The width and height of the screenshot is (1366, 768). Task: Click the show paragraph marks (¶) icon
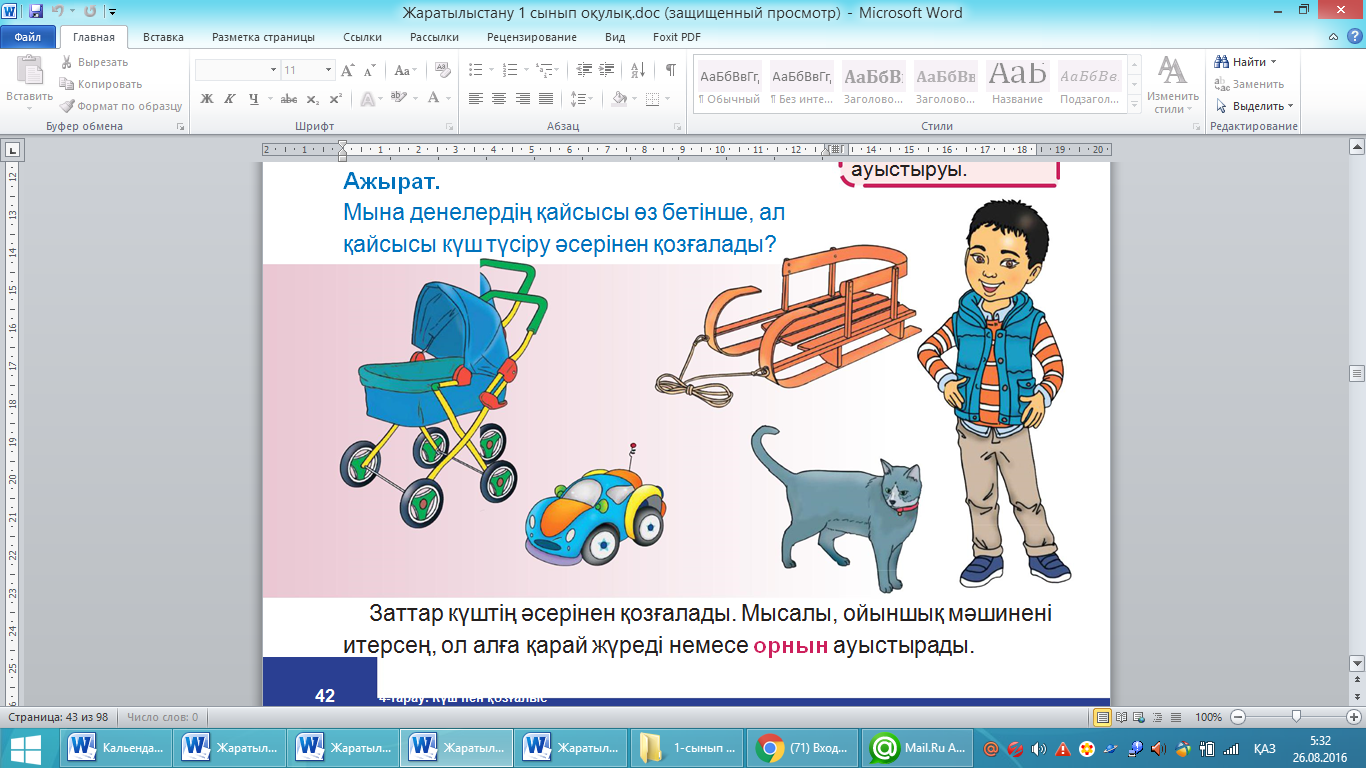(x=670, y=70)
